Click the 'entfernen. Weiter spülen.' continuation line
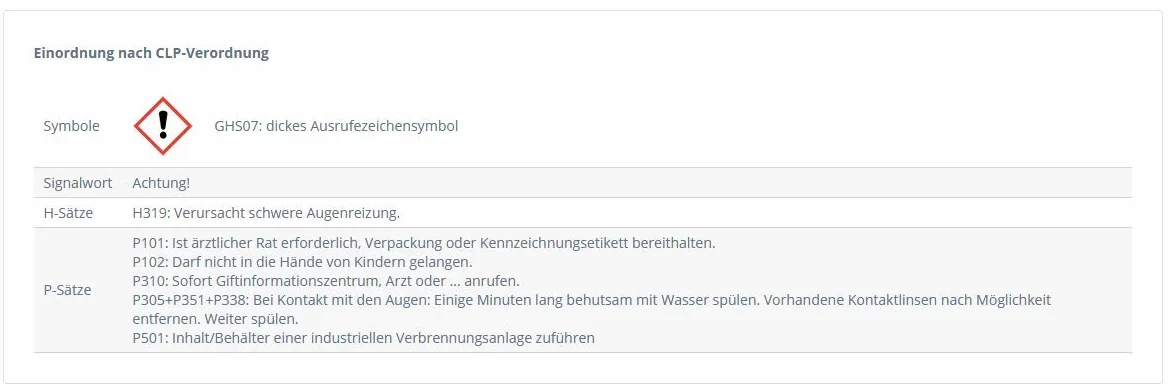This screenshot has height=392, width=1169. click(215, 319)
